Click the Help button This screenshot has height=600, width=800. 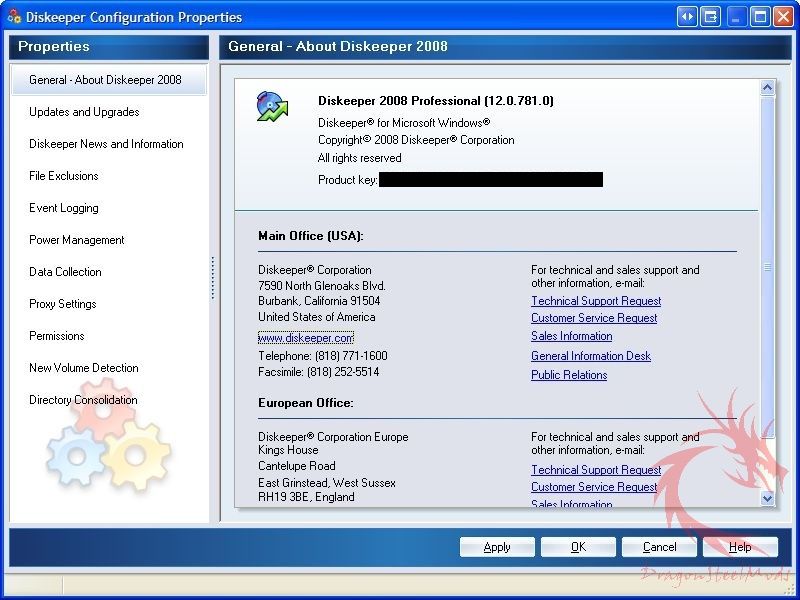[740, 547]
